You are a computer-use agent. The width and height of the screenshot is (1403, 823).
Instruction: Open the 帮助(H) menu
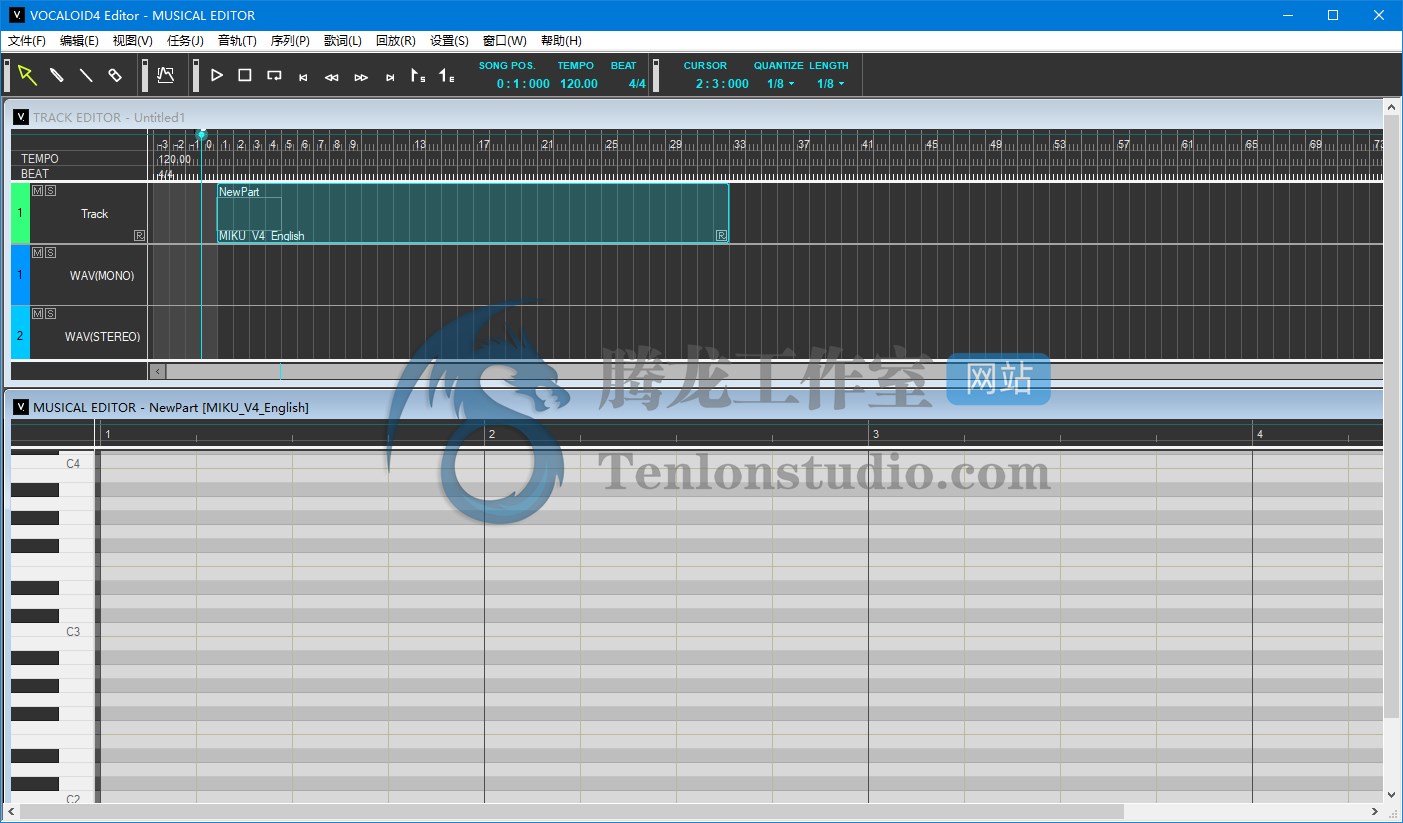[x=561, y=41]
